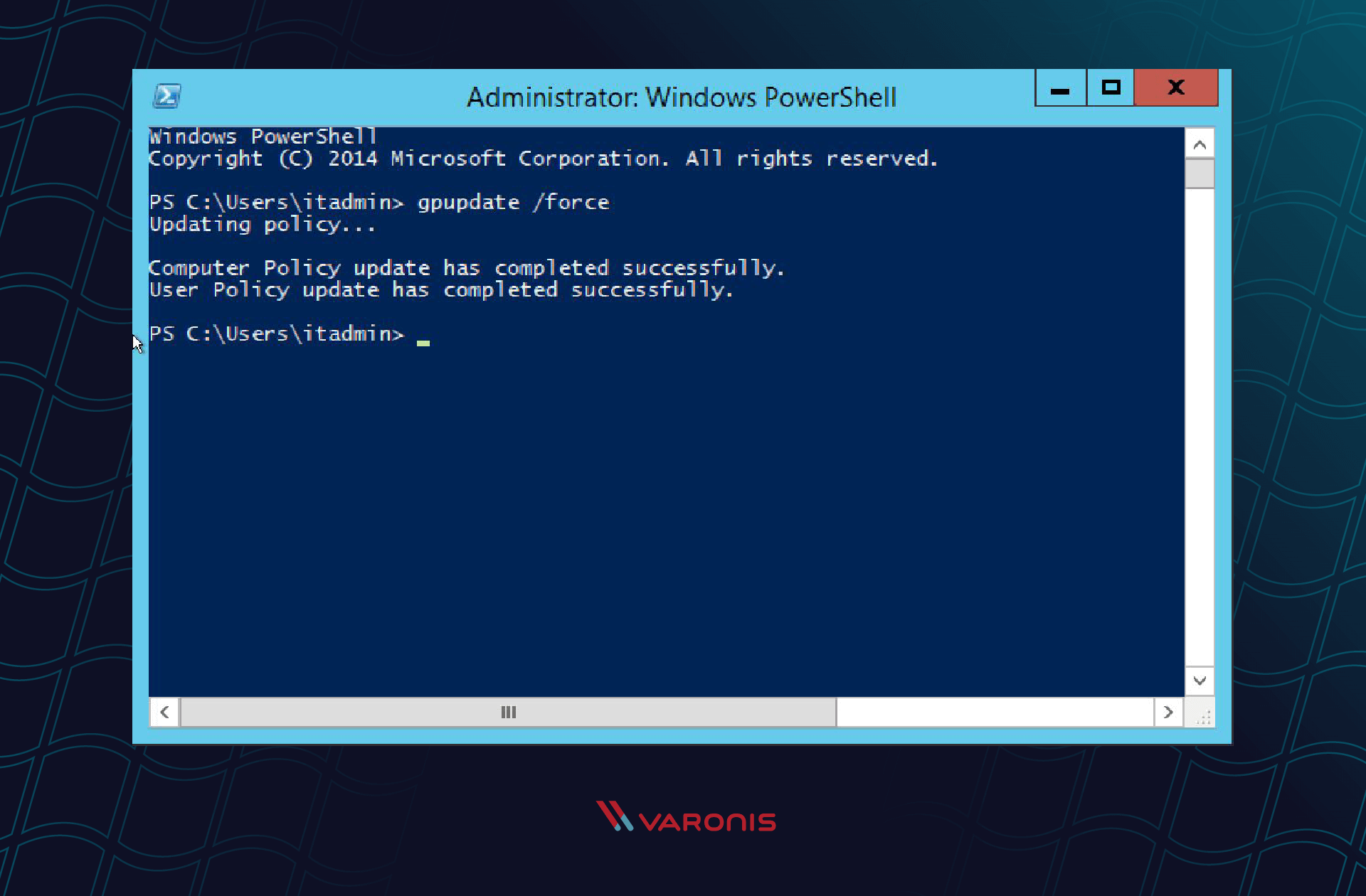The height and width of the screenshot is (896, 1366).
Task: Click the horizontal scrollbar thumb
Action: click(508, 712)
